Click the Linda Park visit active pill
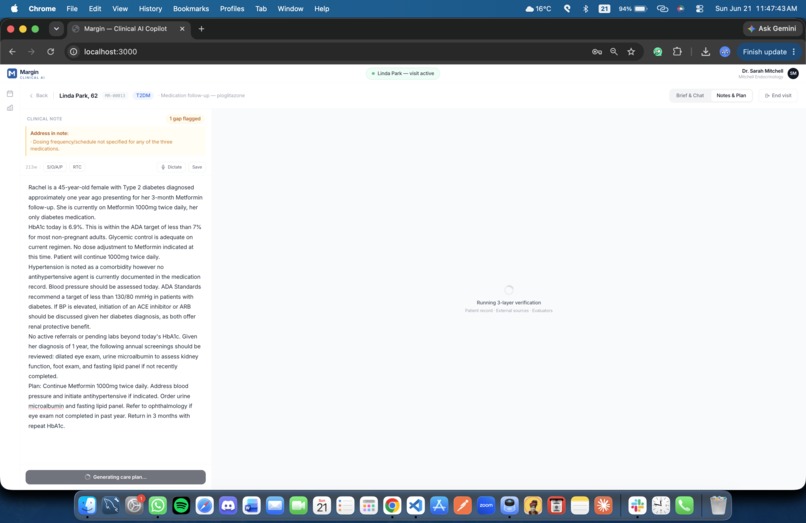 (403, 74)
